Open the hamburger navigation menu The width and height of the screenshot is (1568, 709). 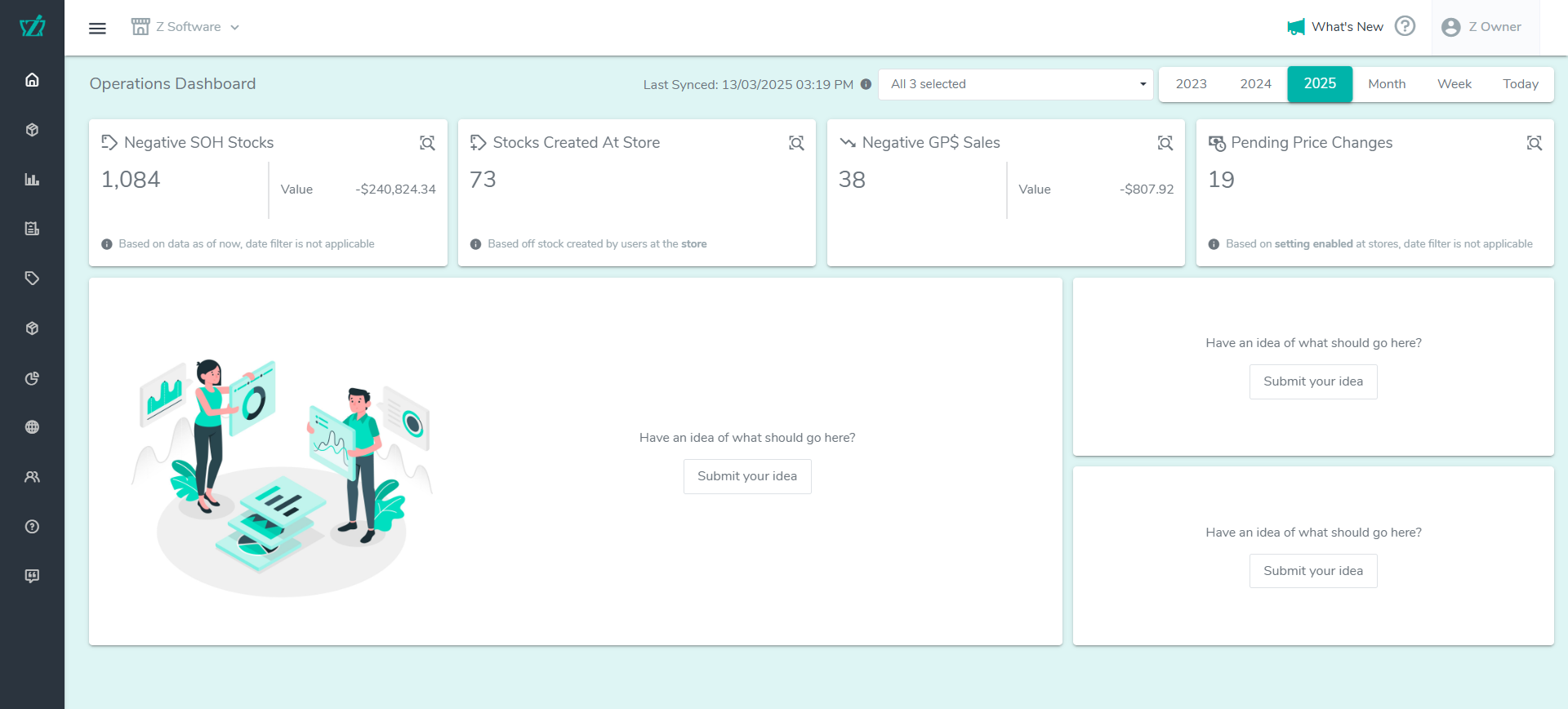pyautogui.click(x=97, y=28)
